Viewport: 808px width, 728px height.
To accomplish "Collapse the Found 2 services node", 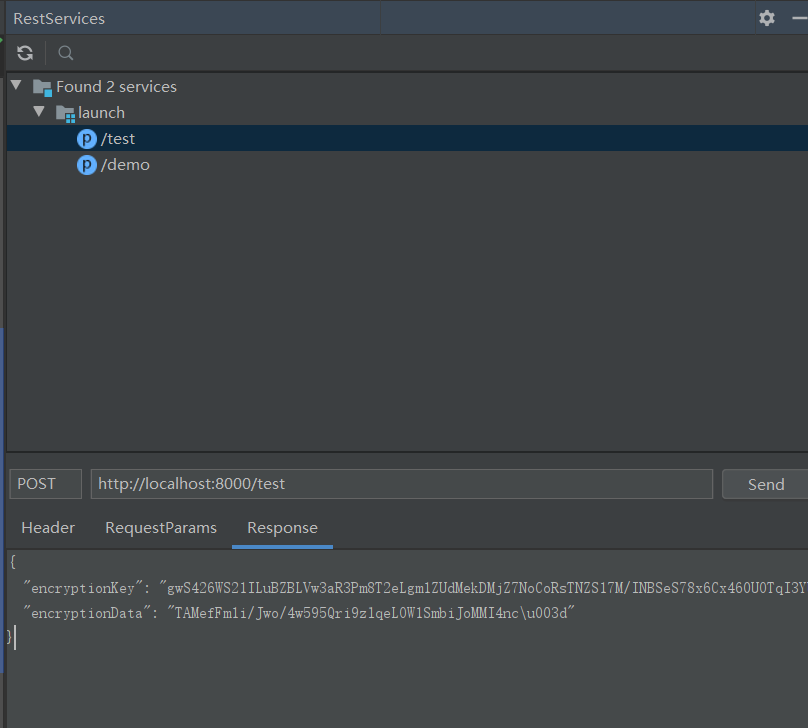I will [x=16, y=85].
